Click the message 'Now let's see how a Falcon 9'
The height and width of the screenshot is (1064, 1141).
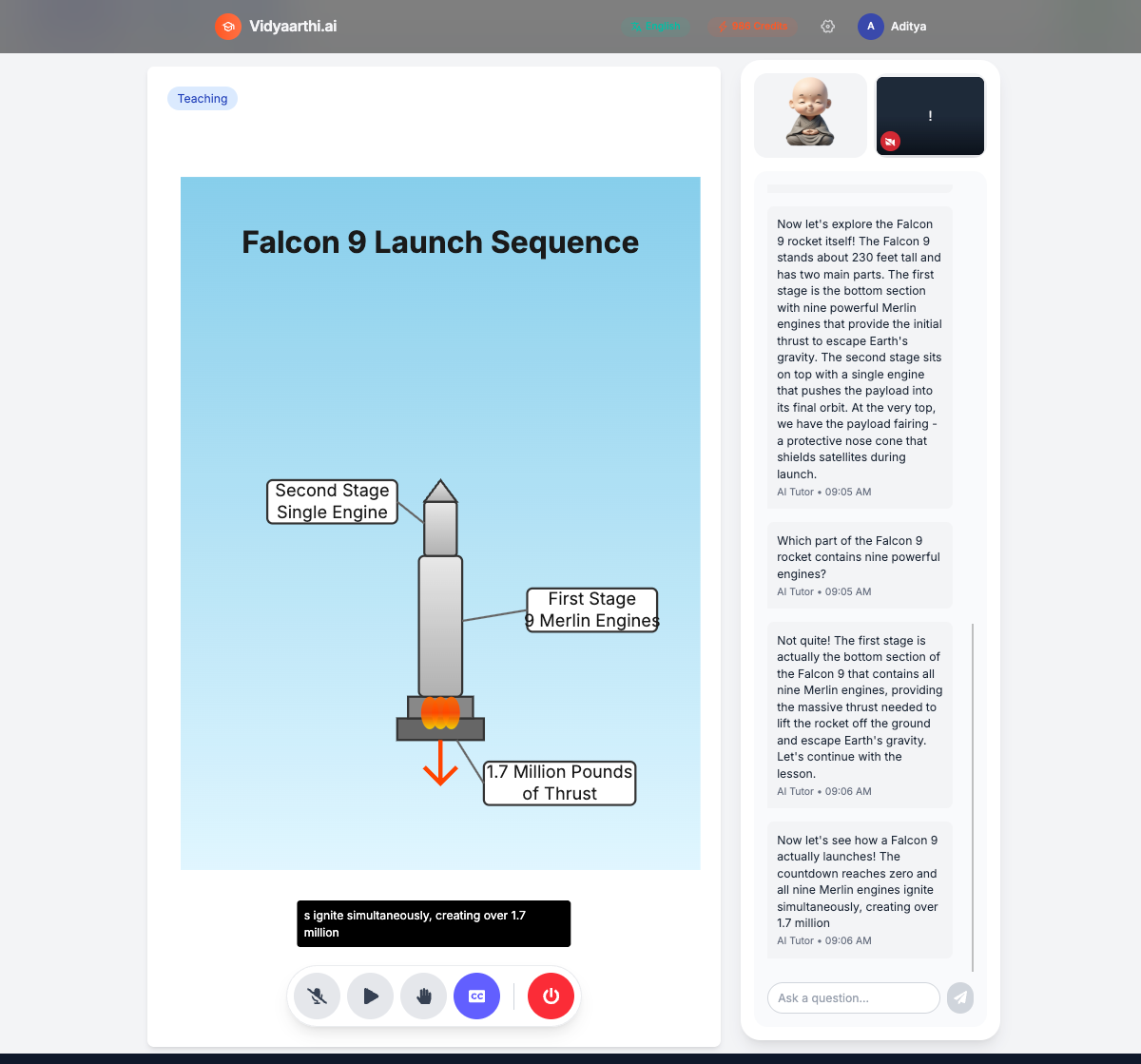[x=860, y=889]
